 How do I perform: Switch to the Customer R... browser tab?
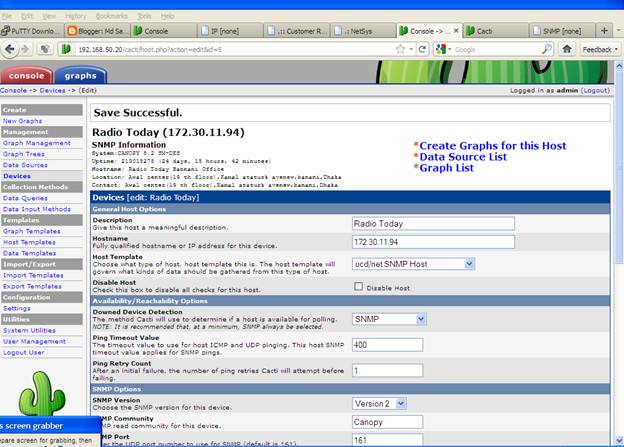[x=297, y=31]
